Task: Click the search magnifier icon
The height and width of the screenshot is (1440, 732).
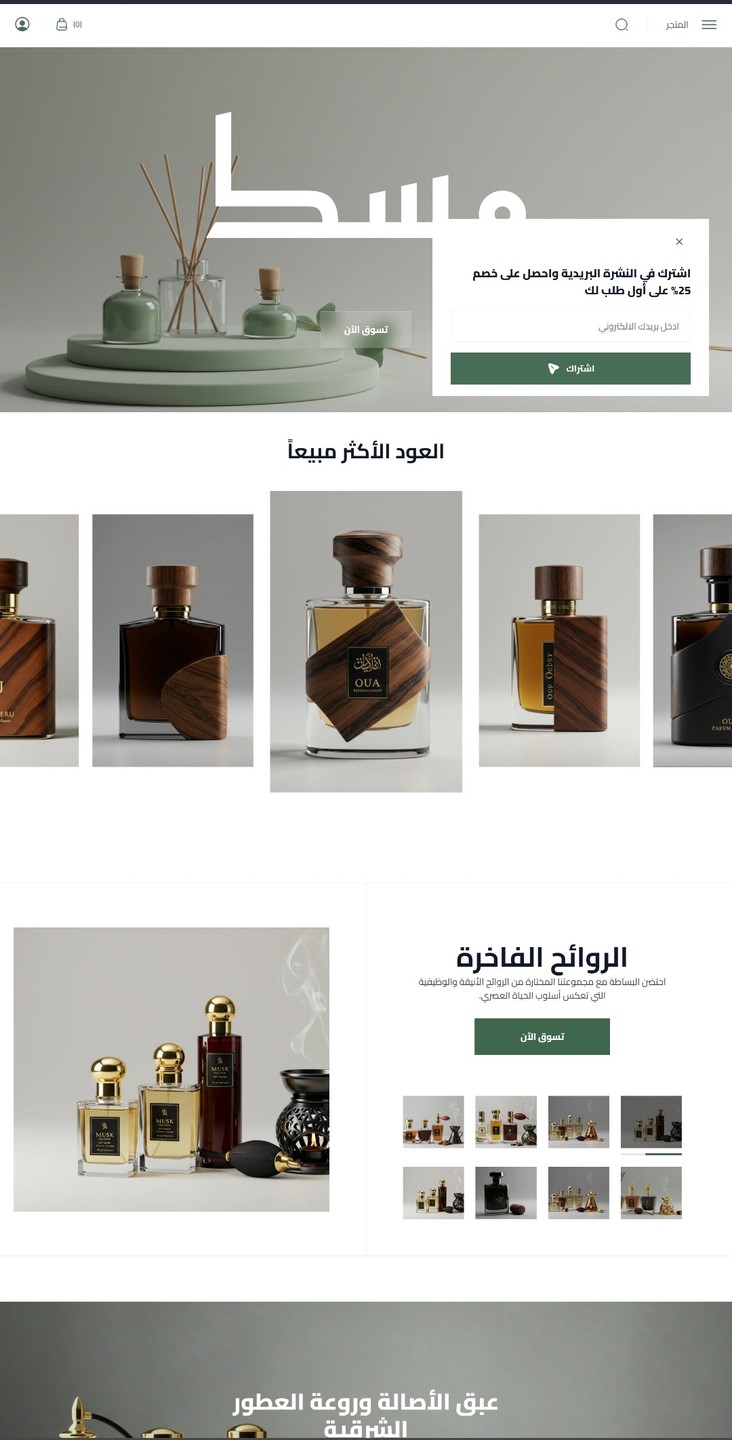Action: pos(621,25)
